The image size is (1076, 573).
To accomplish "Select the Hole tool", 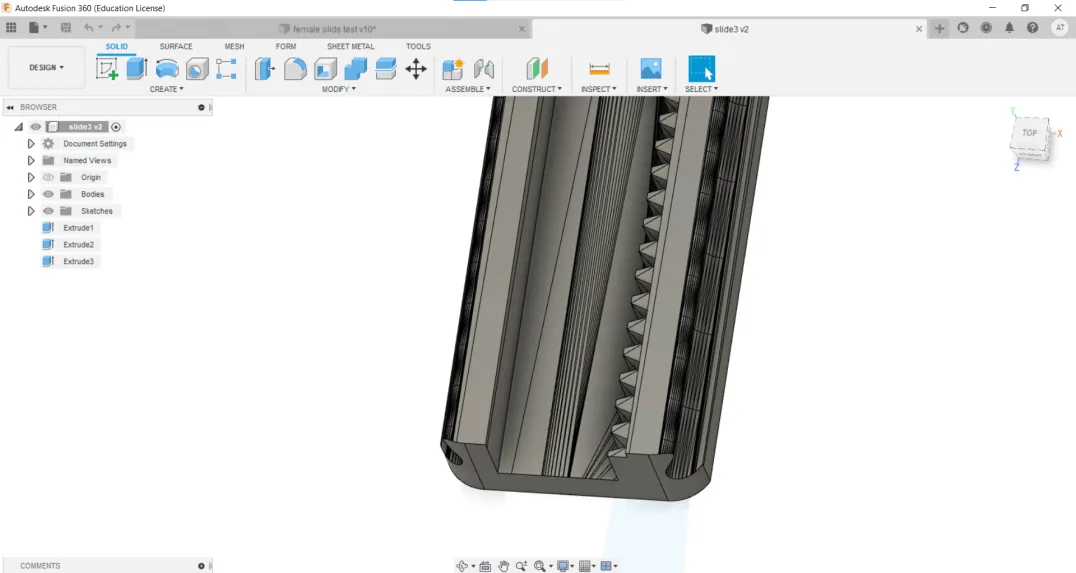I will coord(197,69).
